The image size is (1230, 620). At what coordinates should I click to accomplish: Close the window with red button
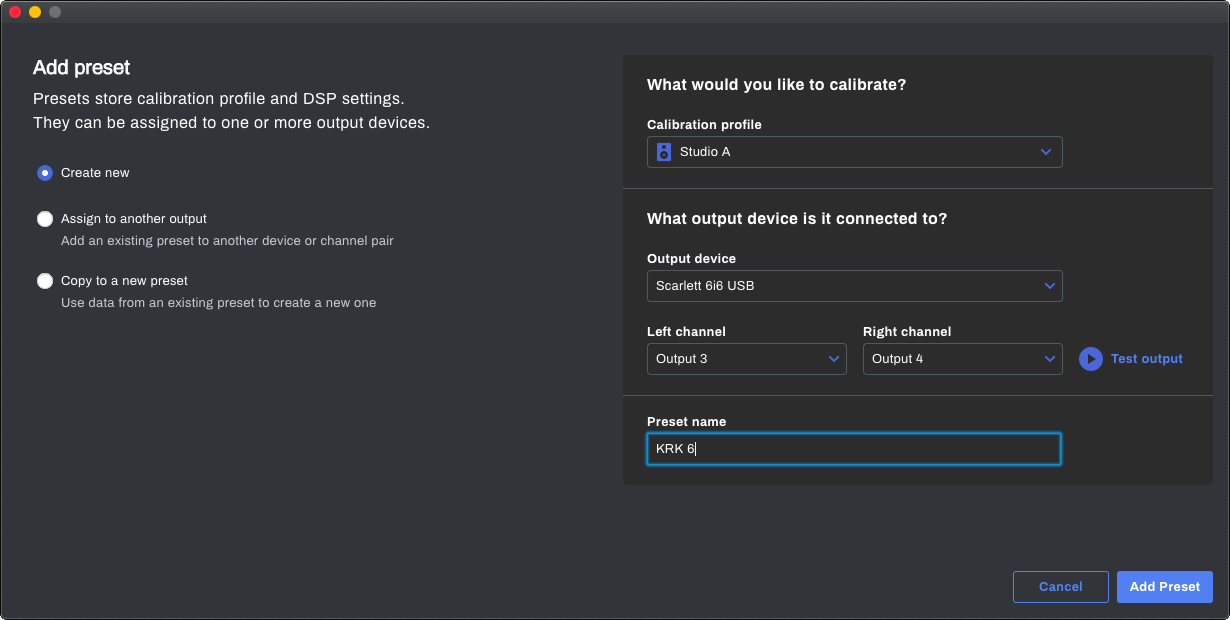click(x=15, y=12)
